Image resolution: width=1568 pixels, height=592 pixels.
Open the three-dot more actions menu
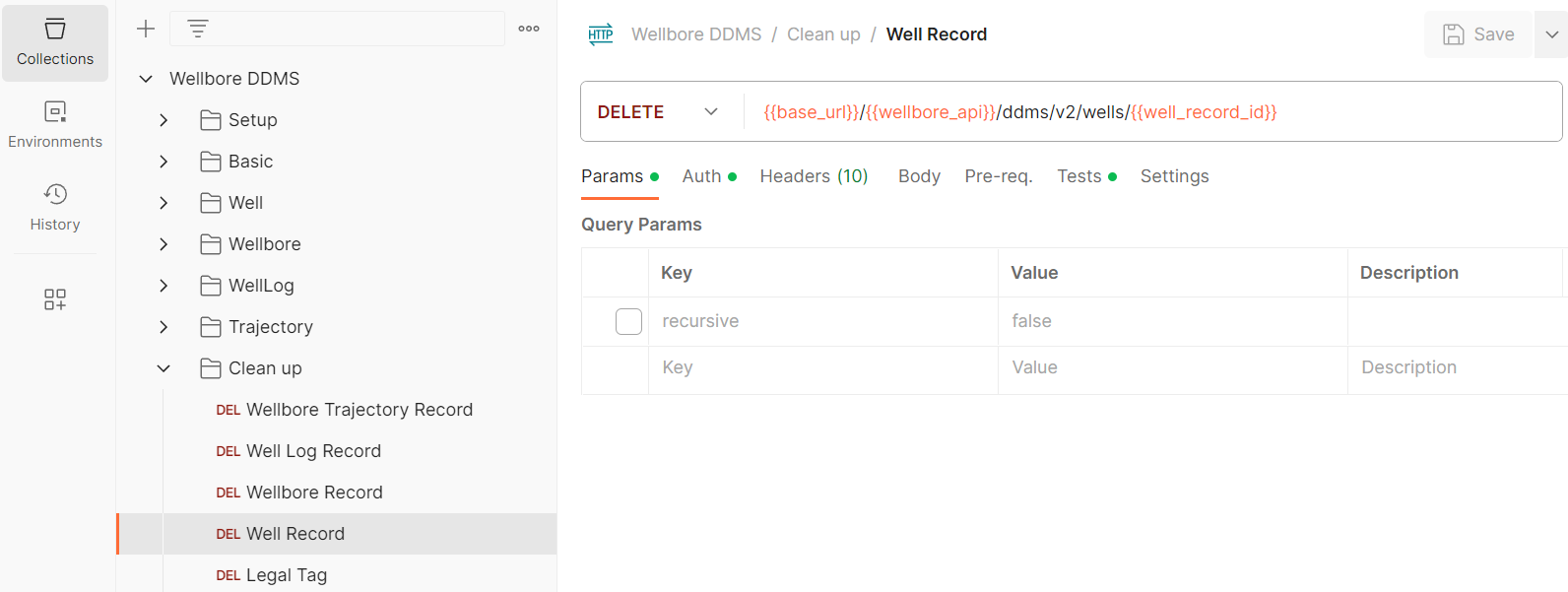(528, 29)
